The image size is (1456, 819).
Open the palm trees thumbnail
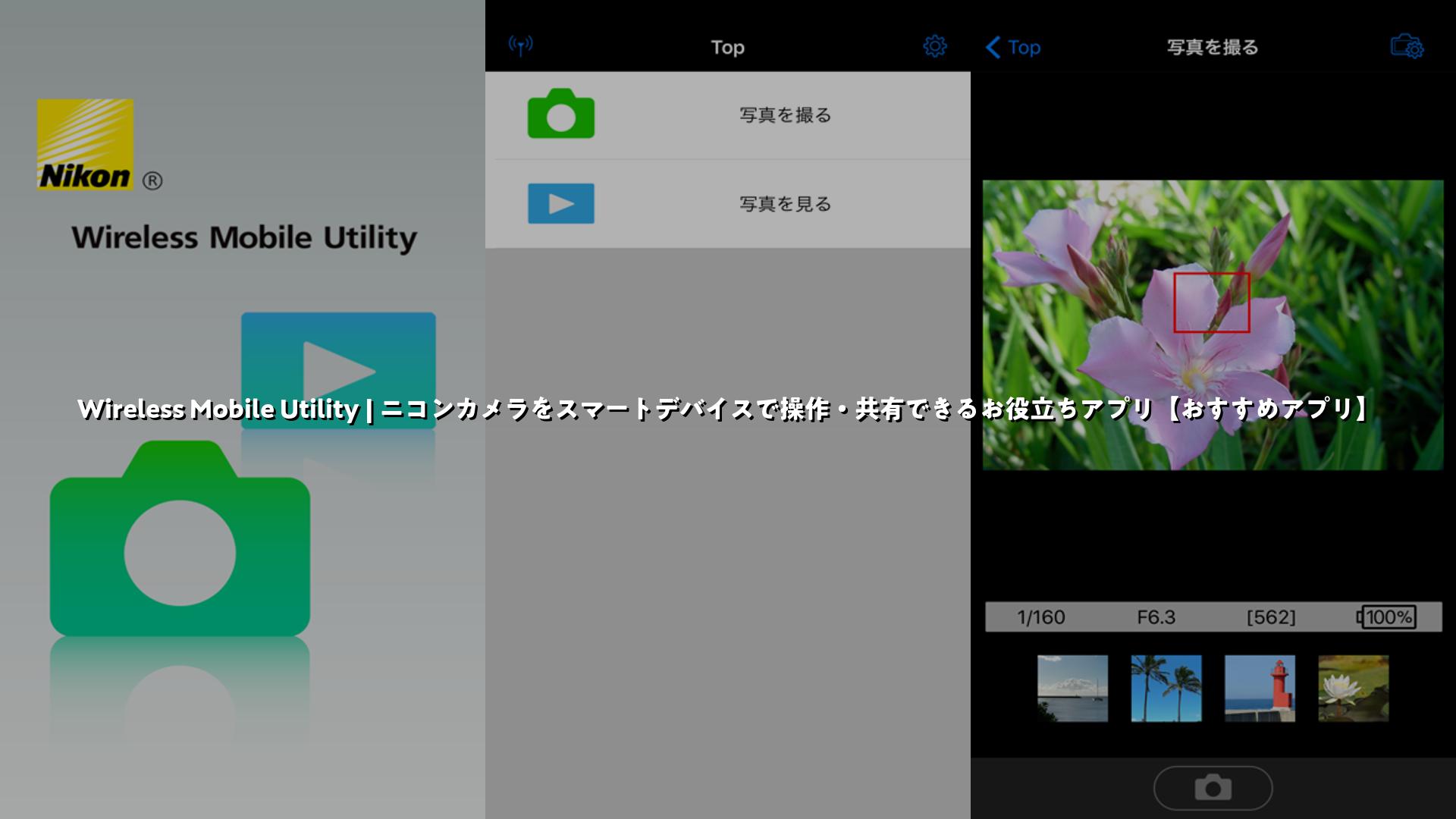coord(1166,689)
